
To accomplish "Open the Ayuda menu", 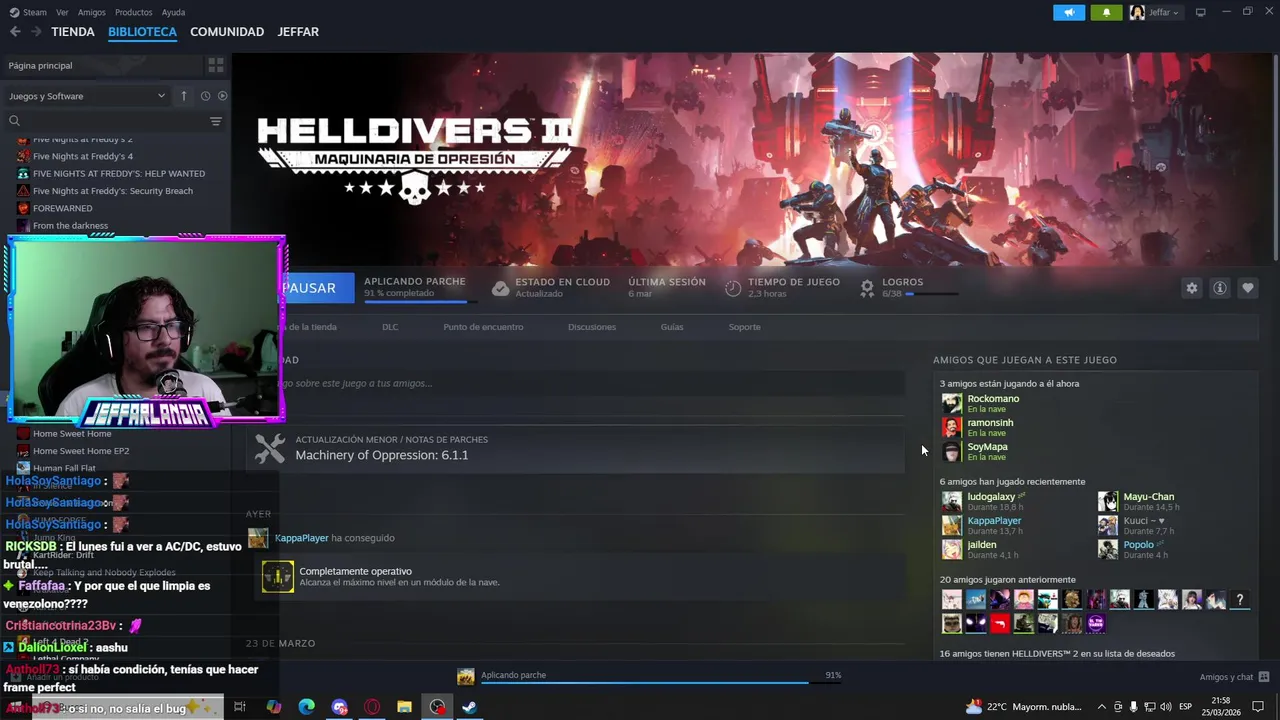I will click(x=173, y=12).
